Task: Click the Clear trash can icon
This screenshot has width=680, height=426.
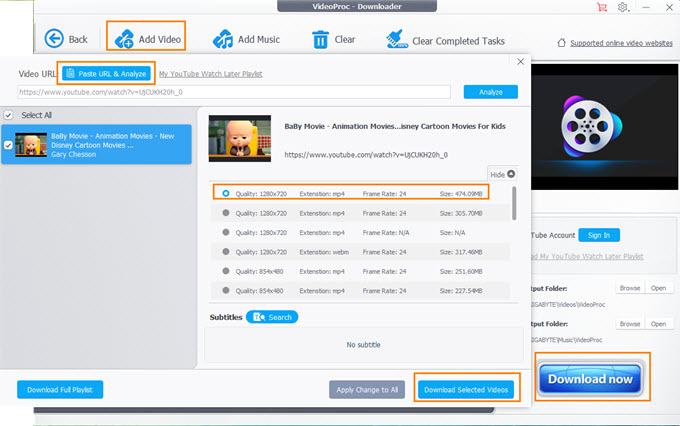Action: tap(320, 39)
